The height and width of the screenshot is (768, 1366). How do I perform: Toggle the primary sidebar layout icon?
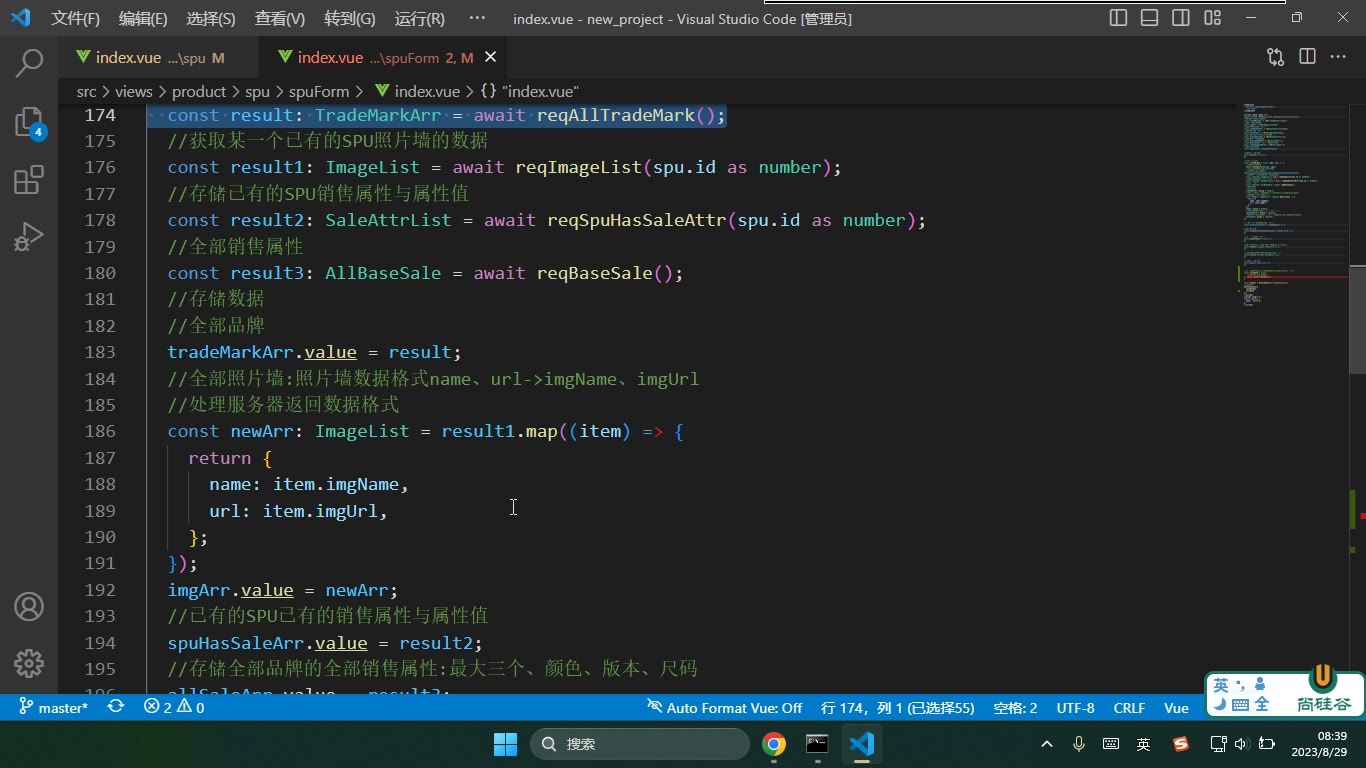pyautogui.click(x=1119, y=18)
